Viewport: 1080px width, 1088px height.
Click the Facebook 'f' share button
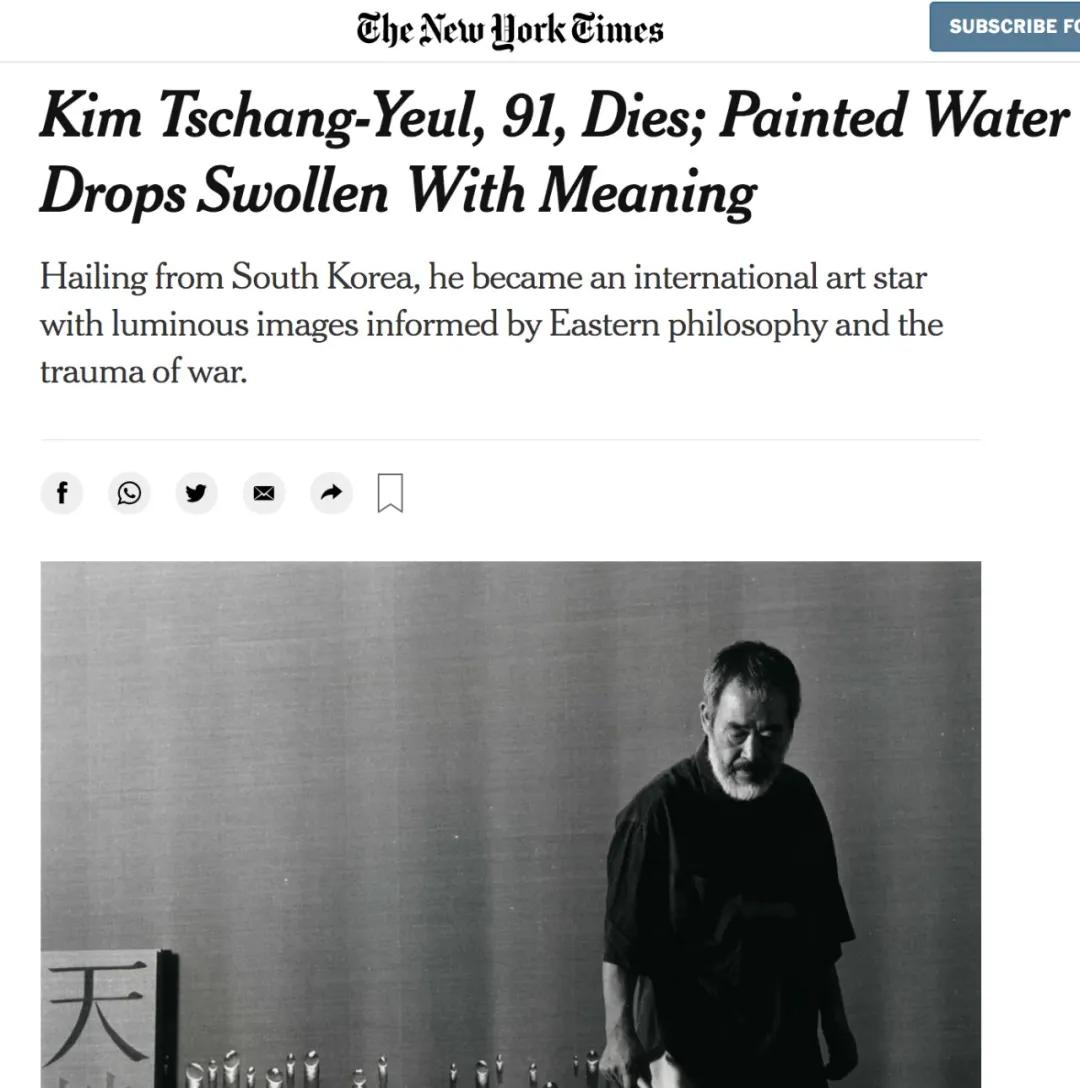[x=62, y=493]
